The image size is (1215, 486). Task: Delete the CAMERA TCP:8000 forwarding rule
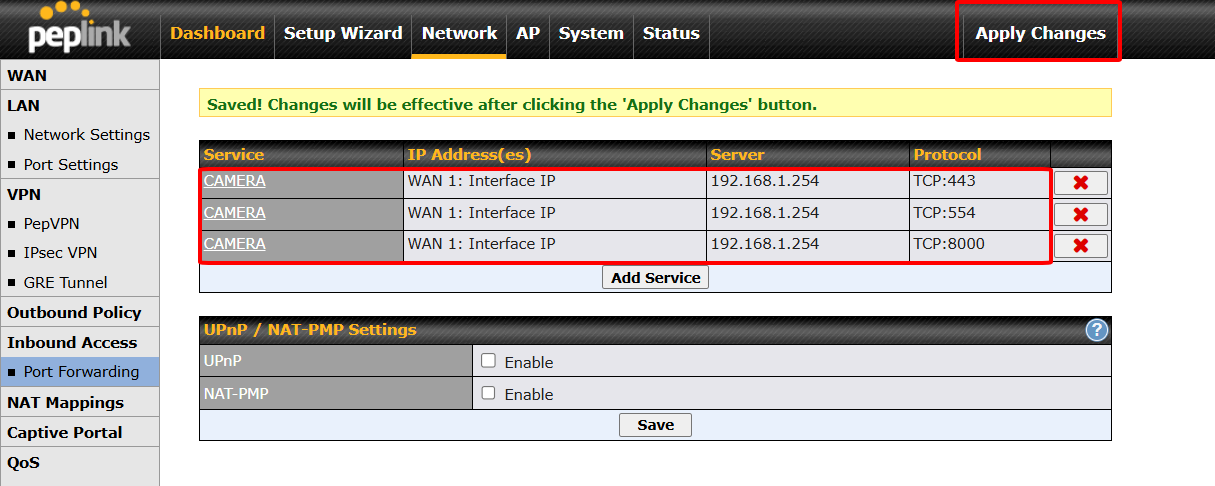pyautogui.click(x=1080, y=246)
